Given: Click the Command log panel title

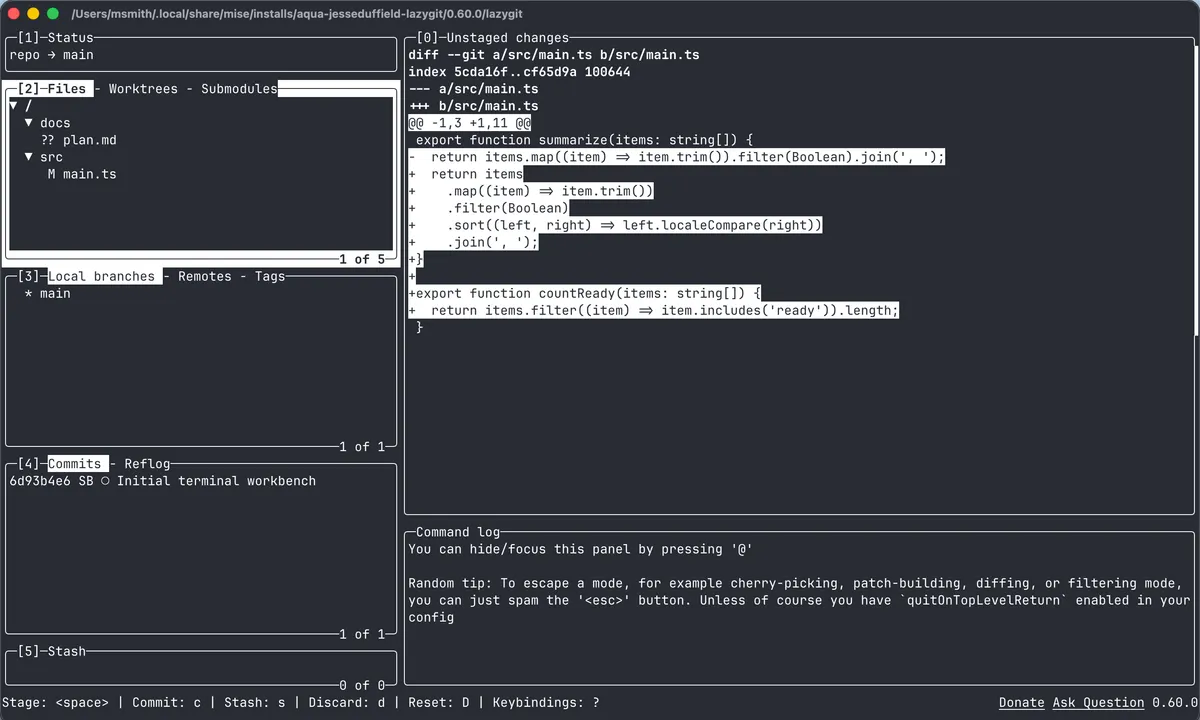Looking at the screenshot, I should 458,532.
